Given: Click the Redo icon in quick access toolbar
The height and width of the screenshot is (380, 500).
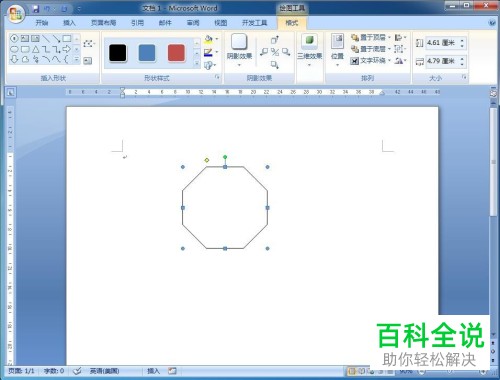Looking at the screenshot, I should 64,9.
